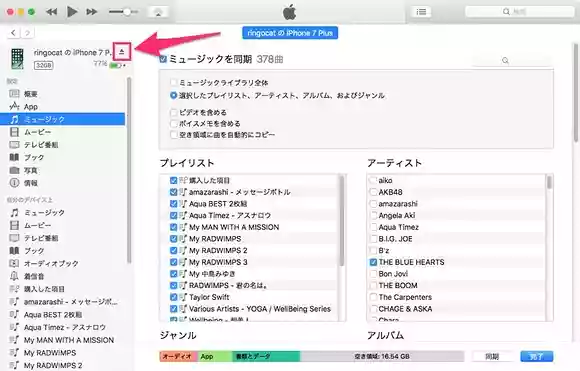Image resolution: width=580 pixels, height=371 pixels.
Task: Check The Carpenters artist checkbox
Action: click(373, 297)
